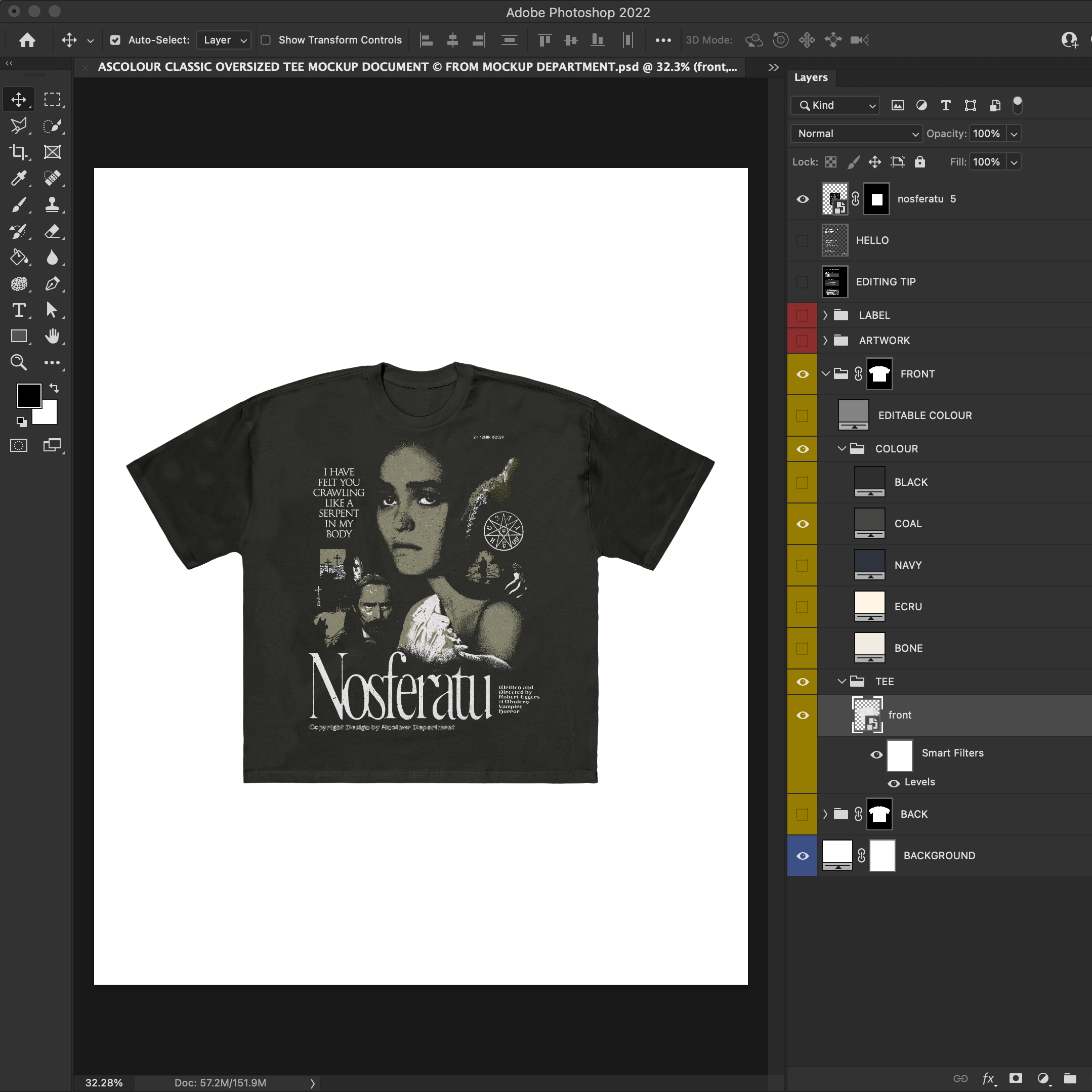1092x1092 pixels.
Task: Select the BACKGROUND layer by name
Action: (939, 856)
